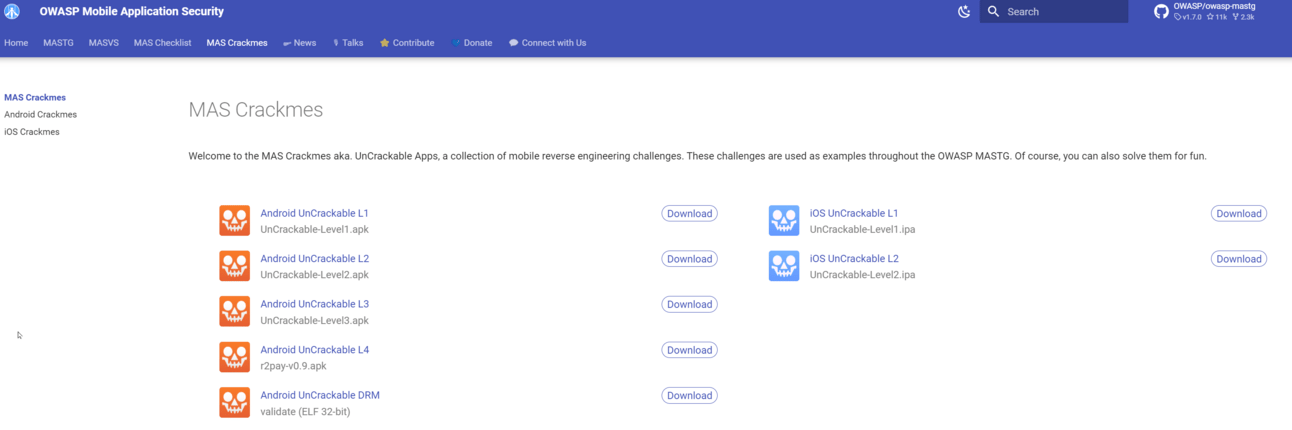Click the Android UnCrackable DRM skull icon
Viewport: 1292px width, 430px height.
coord(235,402)
